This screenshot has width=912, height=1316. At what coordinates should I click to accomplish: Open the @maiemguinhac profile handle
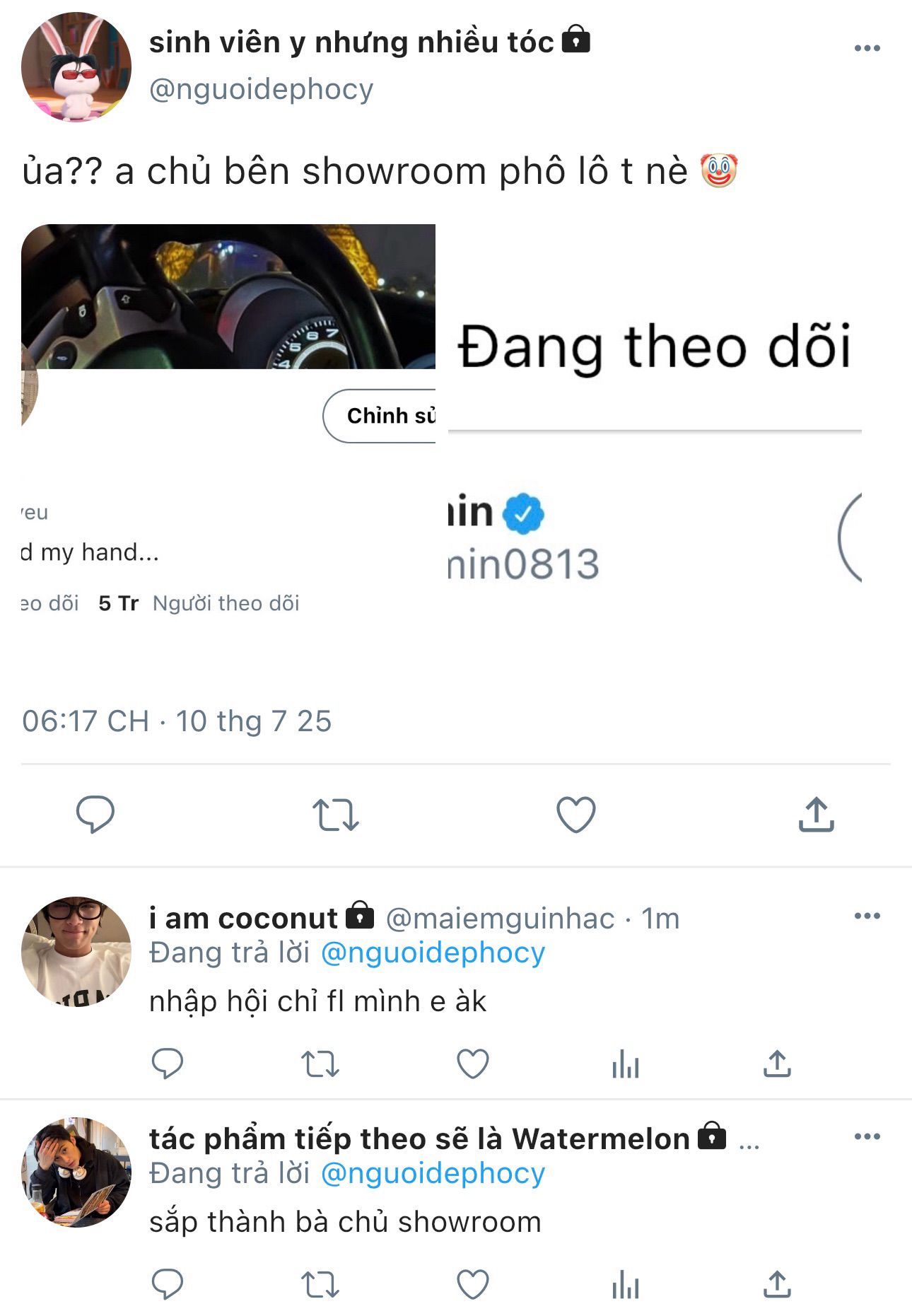500,919
